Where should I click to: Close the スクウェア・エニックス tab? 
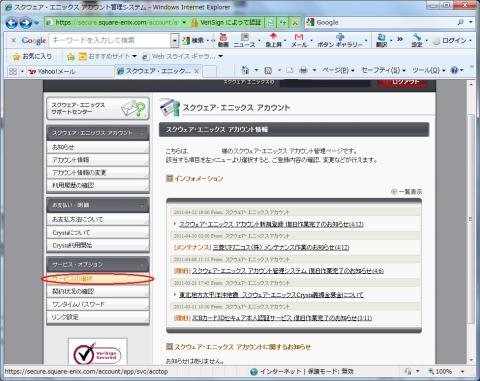pyautogui.click(x=197, y=71)
